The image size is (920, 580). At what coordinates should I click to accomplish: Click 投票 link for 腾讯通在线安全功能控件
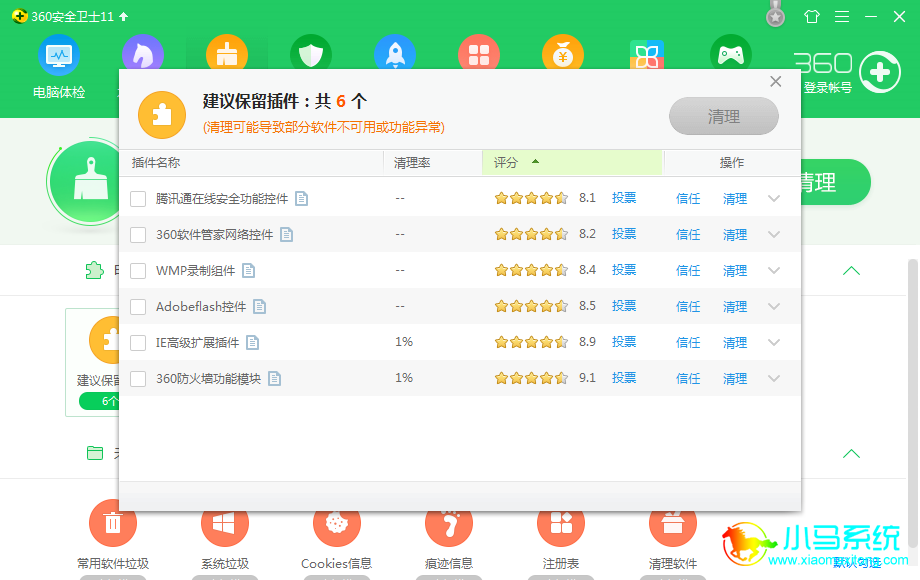click(x=624, y=198)
